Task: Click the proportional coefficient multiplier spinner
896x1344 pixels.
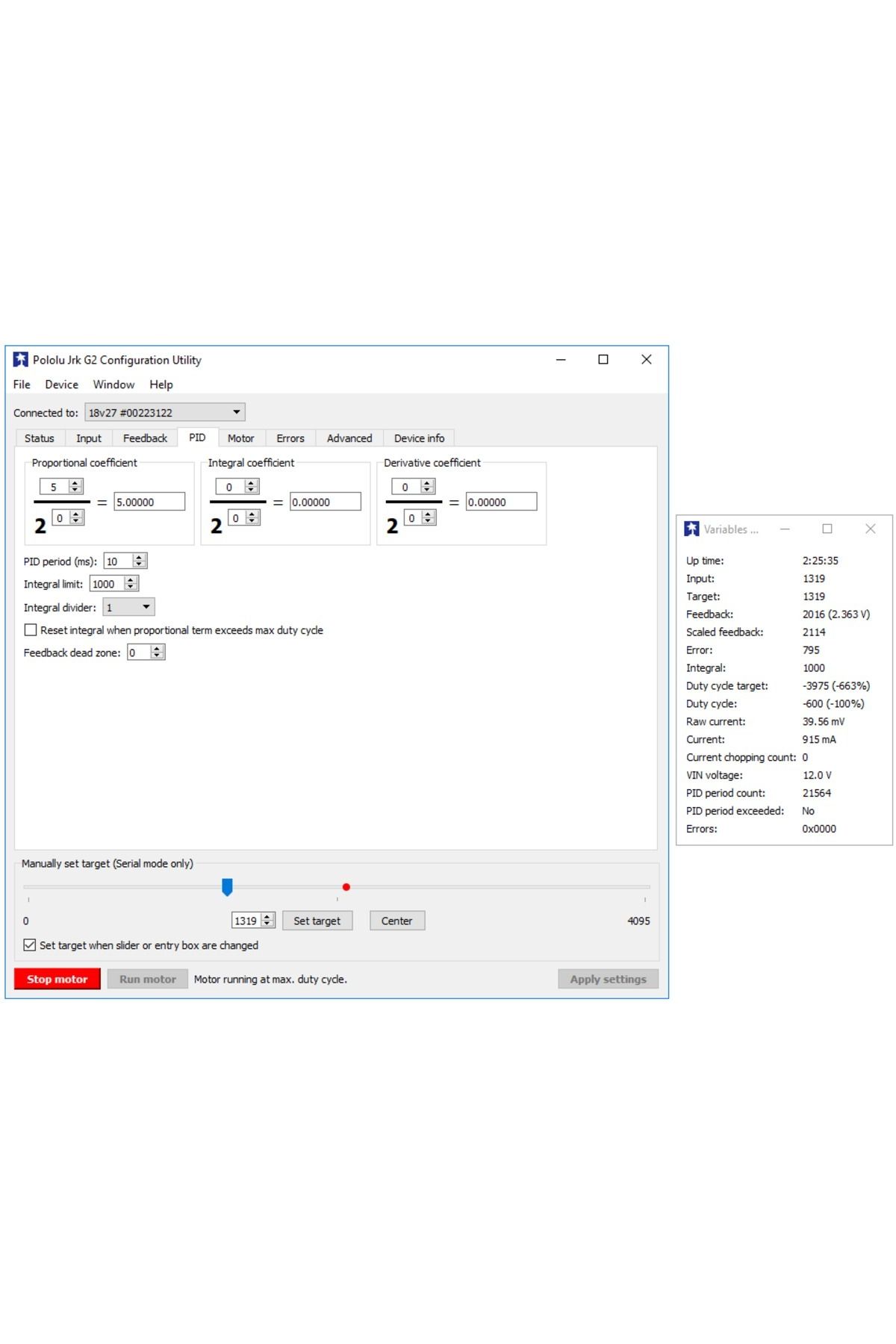Action: [61, 487]
